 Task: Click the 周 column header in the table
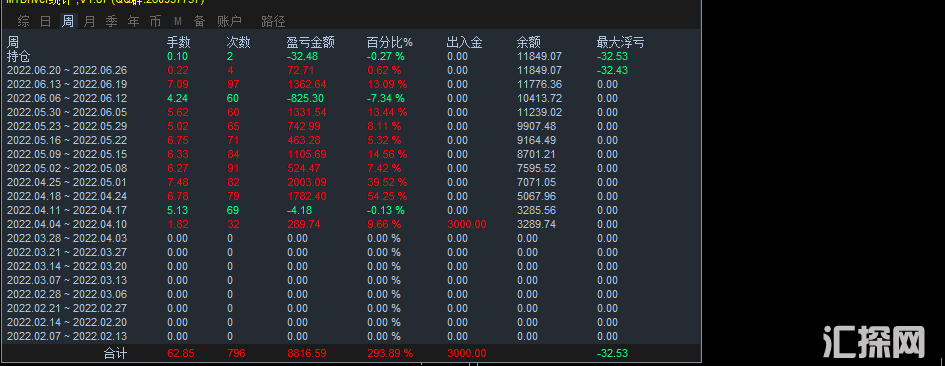[x=13, y=42]
